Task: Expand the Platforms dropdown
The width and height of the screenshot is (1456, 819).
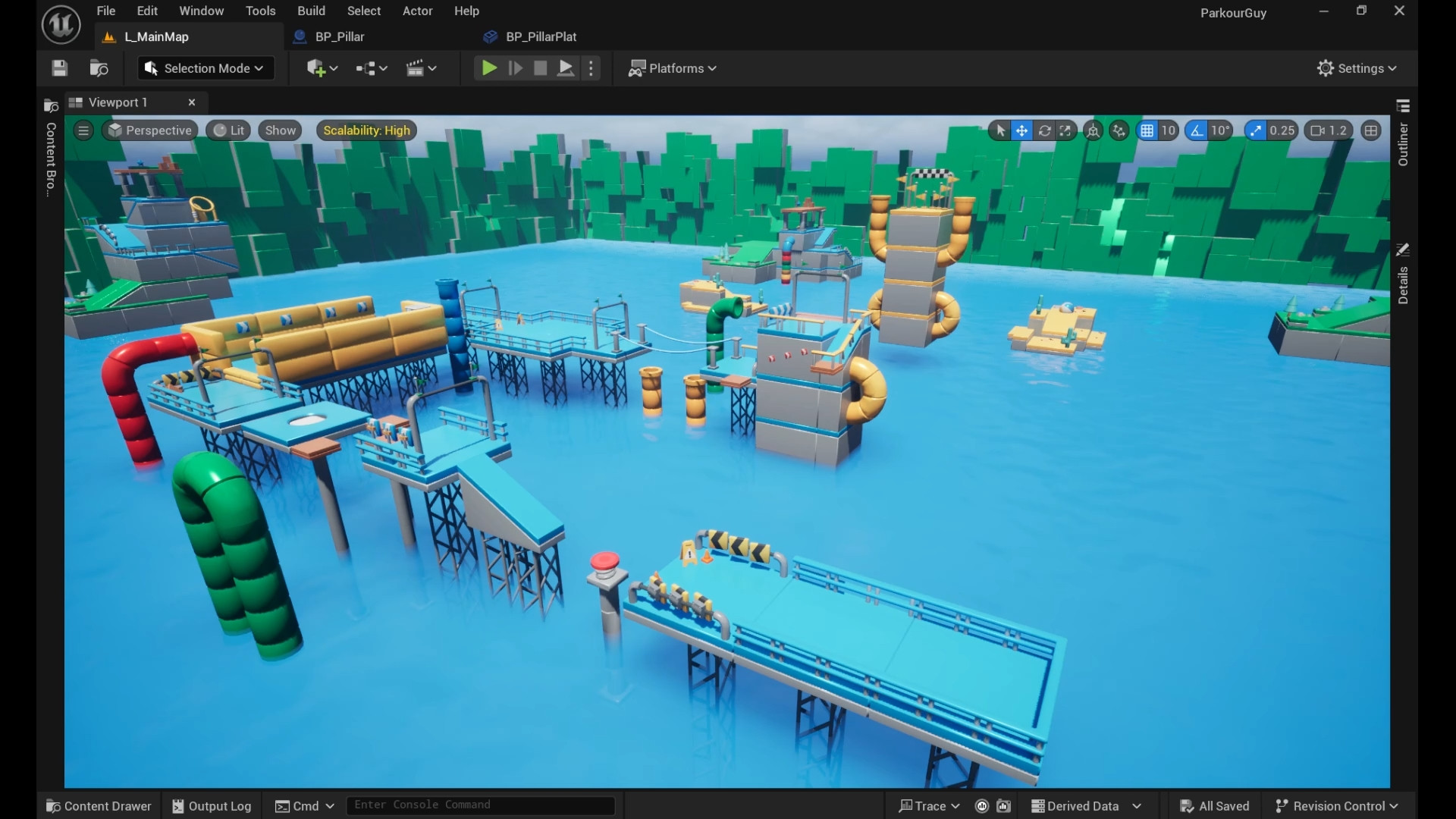Action: pyautogui.click(x=672, y=68)
